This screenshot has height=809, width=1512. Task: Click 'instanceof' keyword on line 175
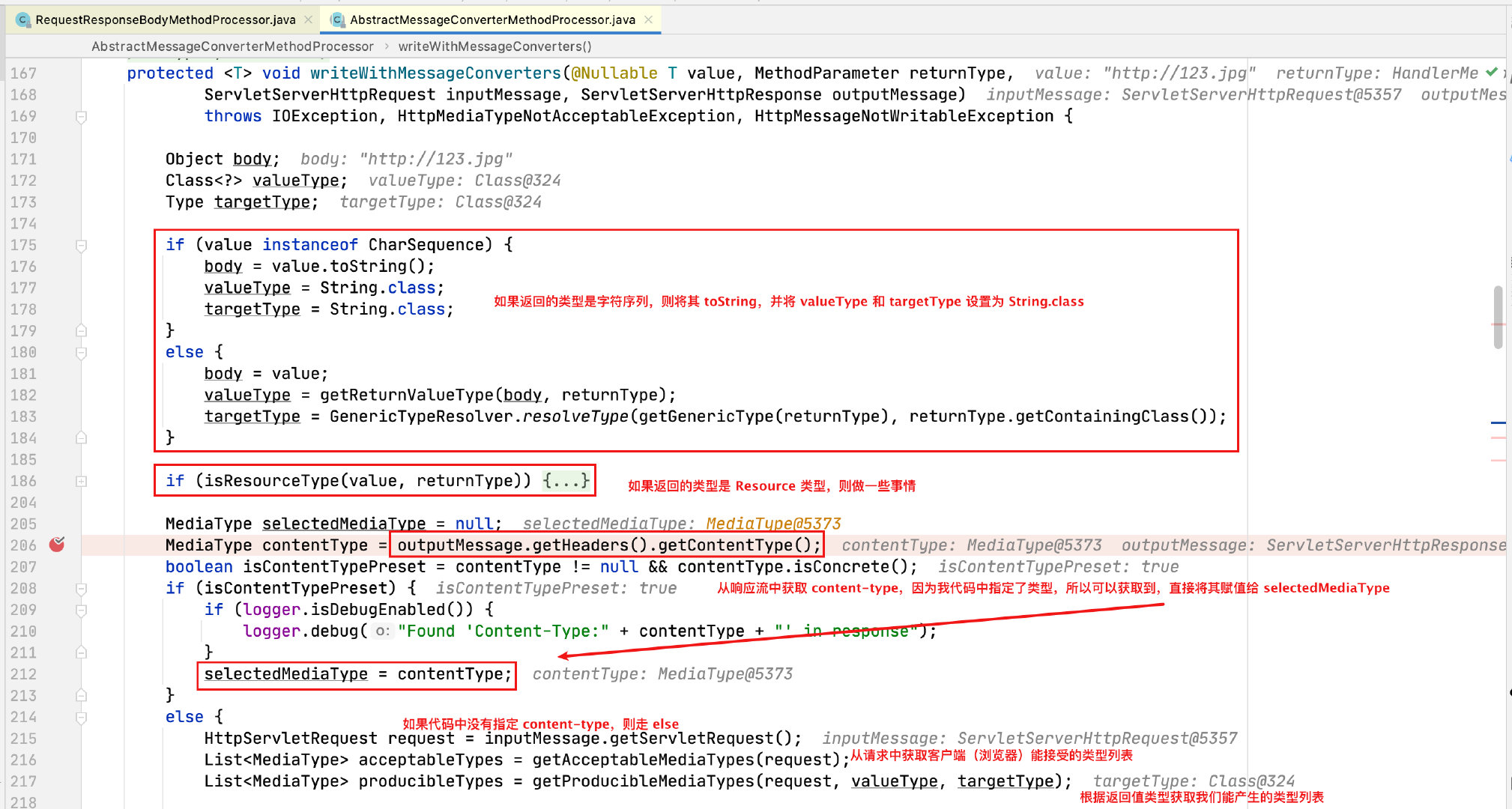[310, 245]
